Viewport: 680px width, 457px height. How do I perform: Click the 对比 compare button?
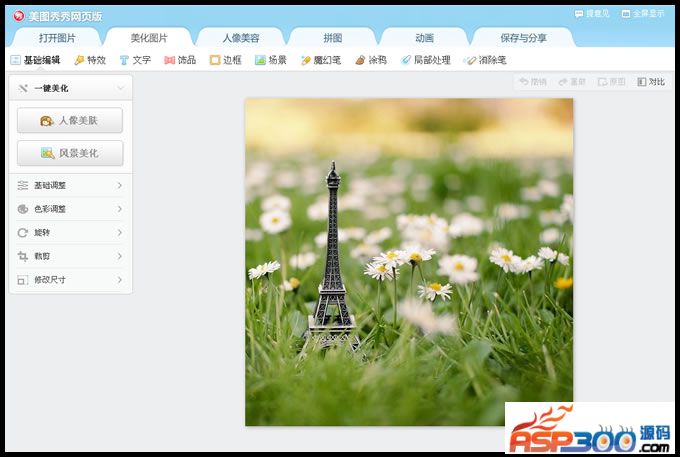651,82
